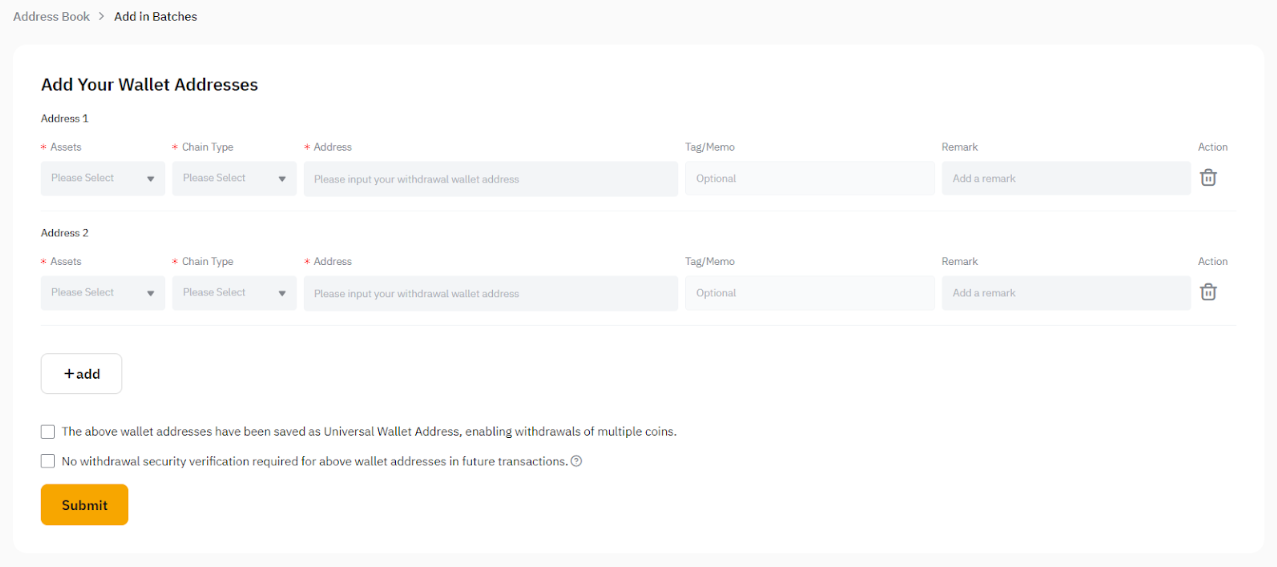This screenshot has width=1277, height=567.
Task: Click the Remark field for Address 1
Action: (1065, 179)
